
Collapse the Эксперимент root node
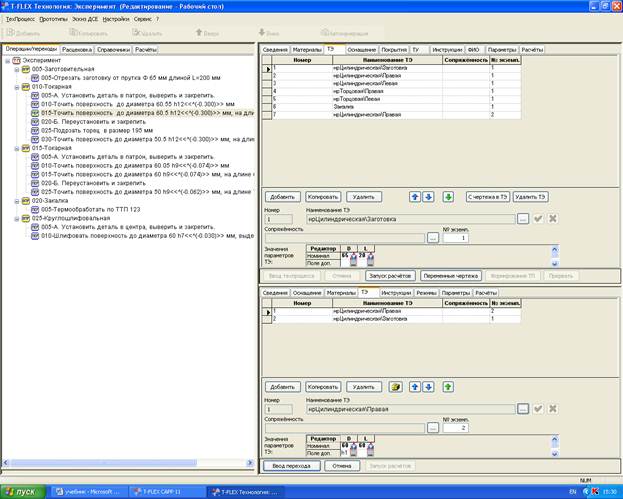point(7,61)
